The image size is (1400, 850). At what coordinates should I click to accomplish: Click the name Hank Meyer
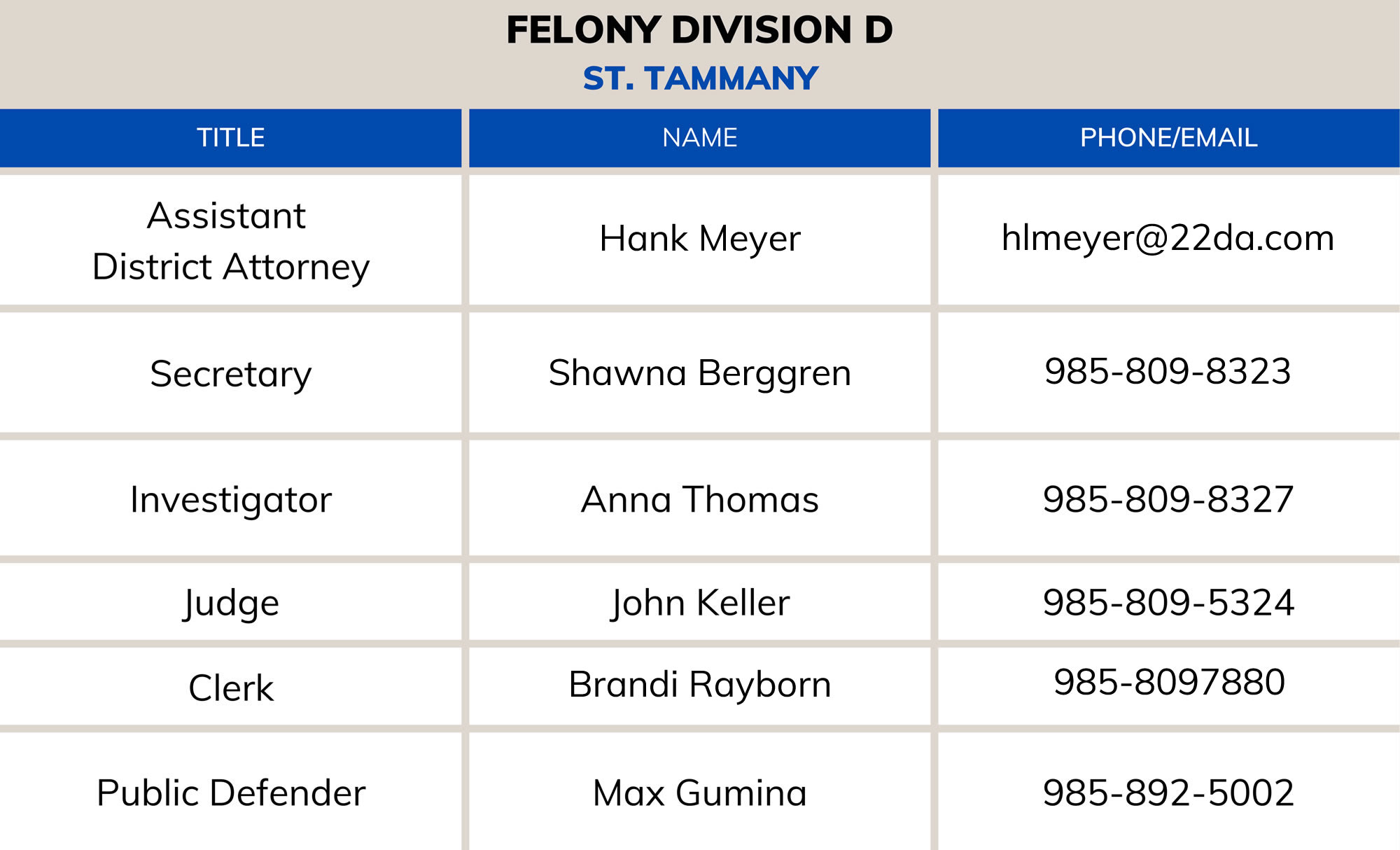[x=699, y=239]
